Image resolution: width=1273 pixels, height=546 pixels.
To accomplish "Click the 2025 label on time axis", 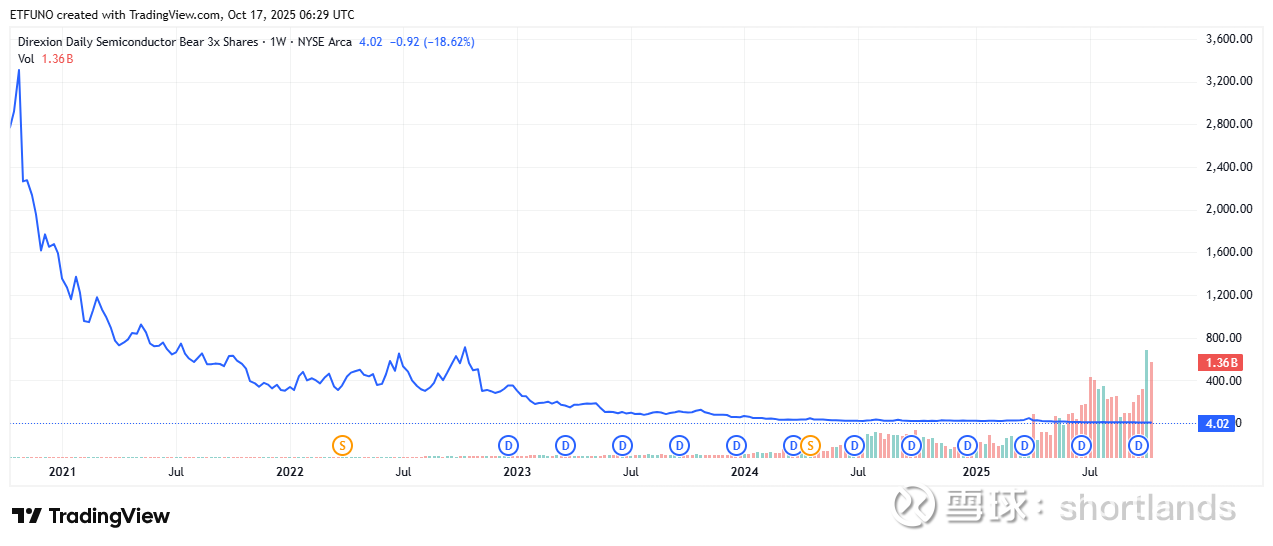I will coord(976,470).
